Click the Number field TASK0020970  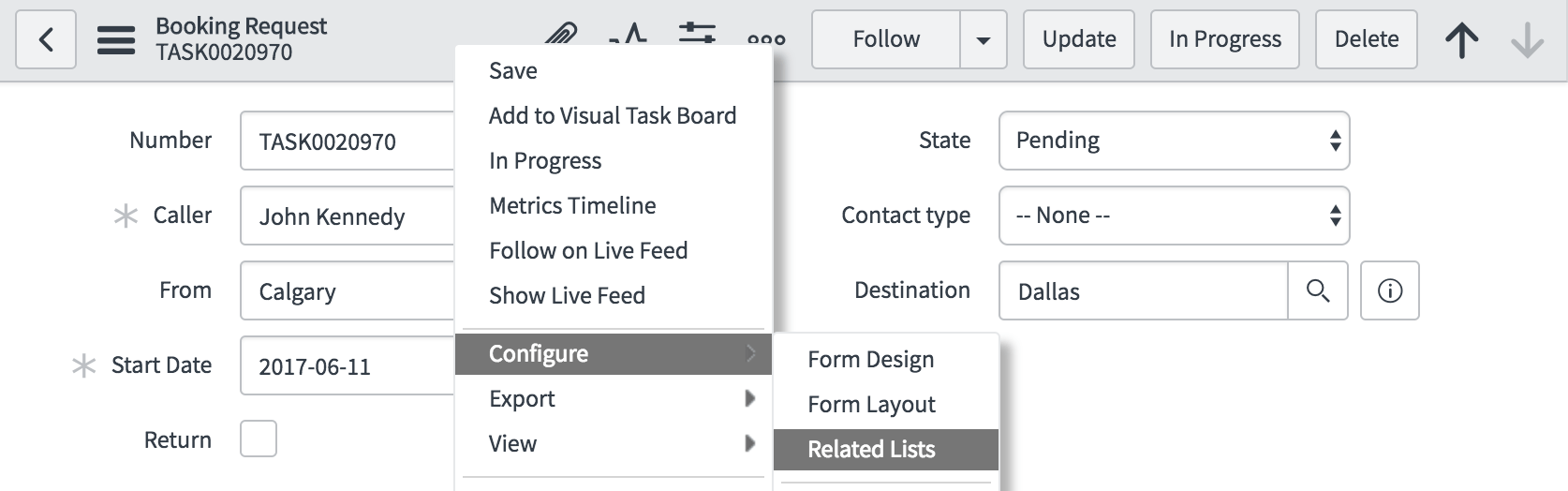point(348,141)
